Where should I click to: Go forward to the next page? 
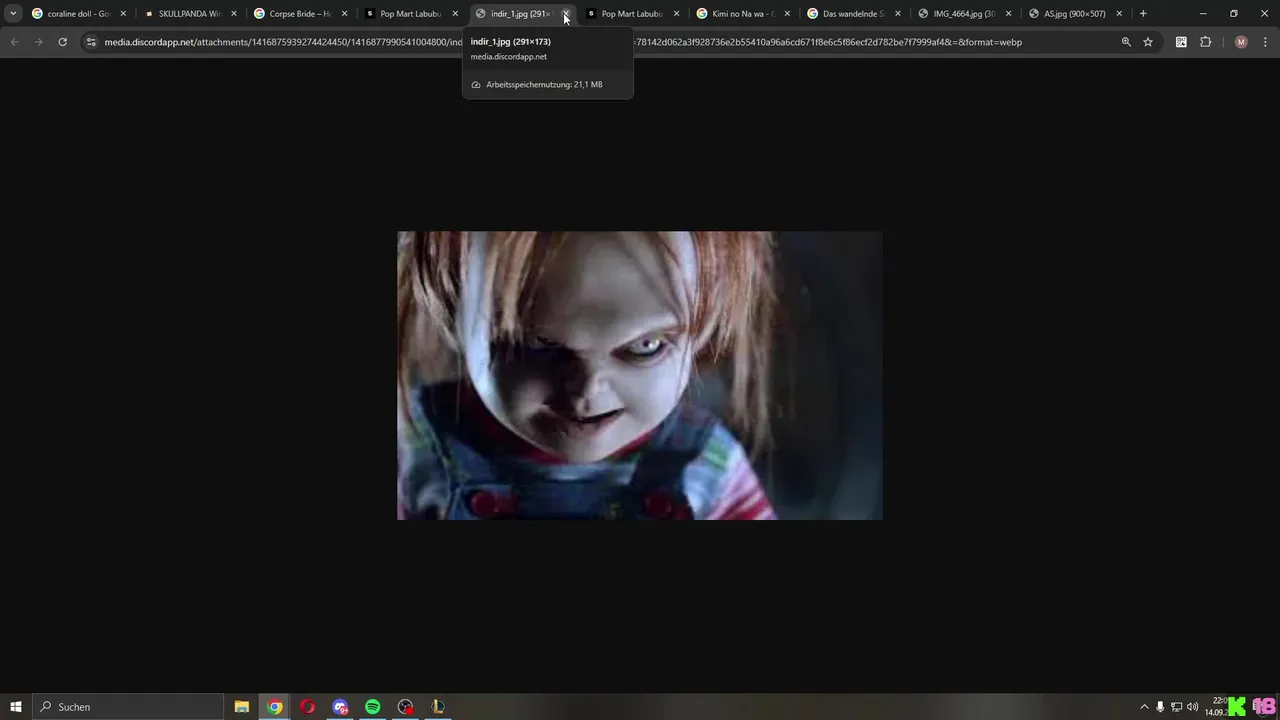[38, 42]
